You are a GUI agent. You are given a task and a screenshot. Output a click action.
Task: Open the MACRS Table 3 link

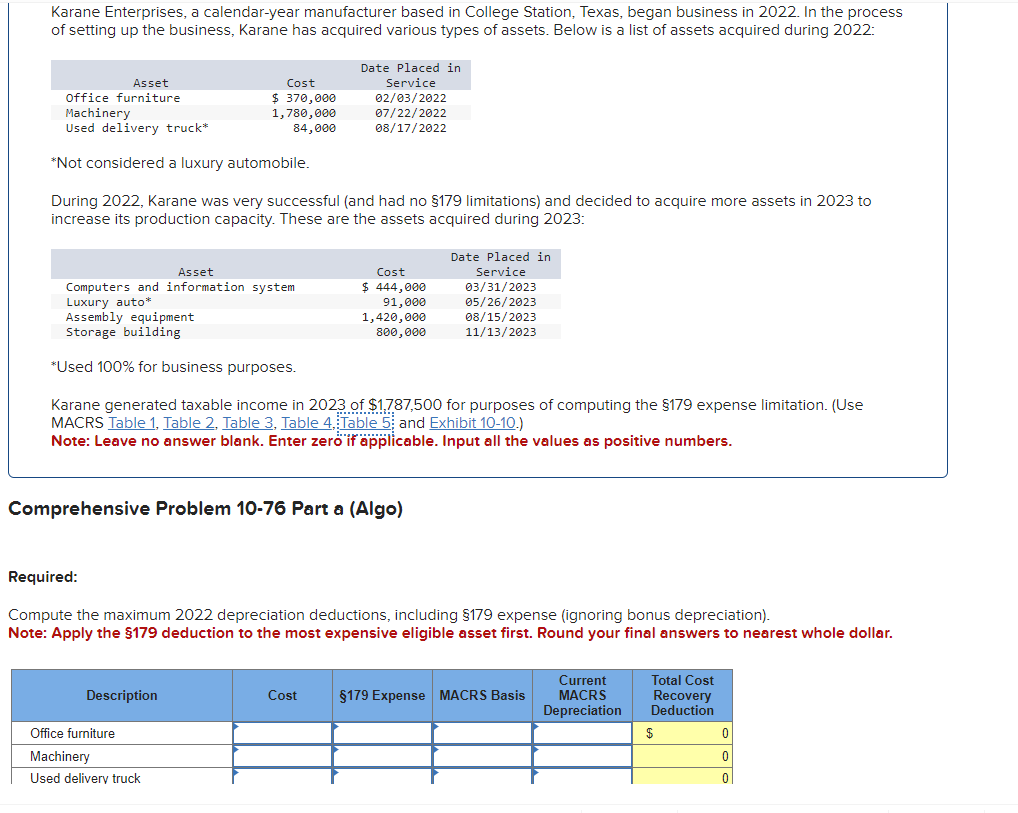pyautogui.click(x=247, y=422)
